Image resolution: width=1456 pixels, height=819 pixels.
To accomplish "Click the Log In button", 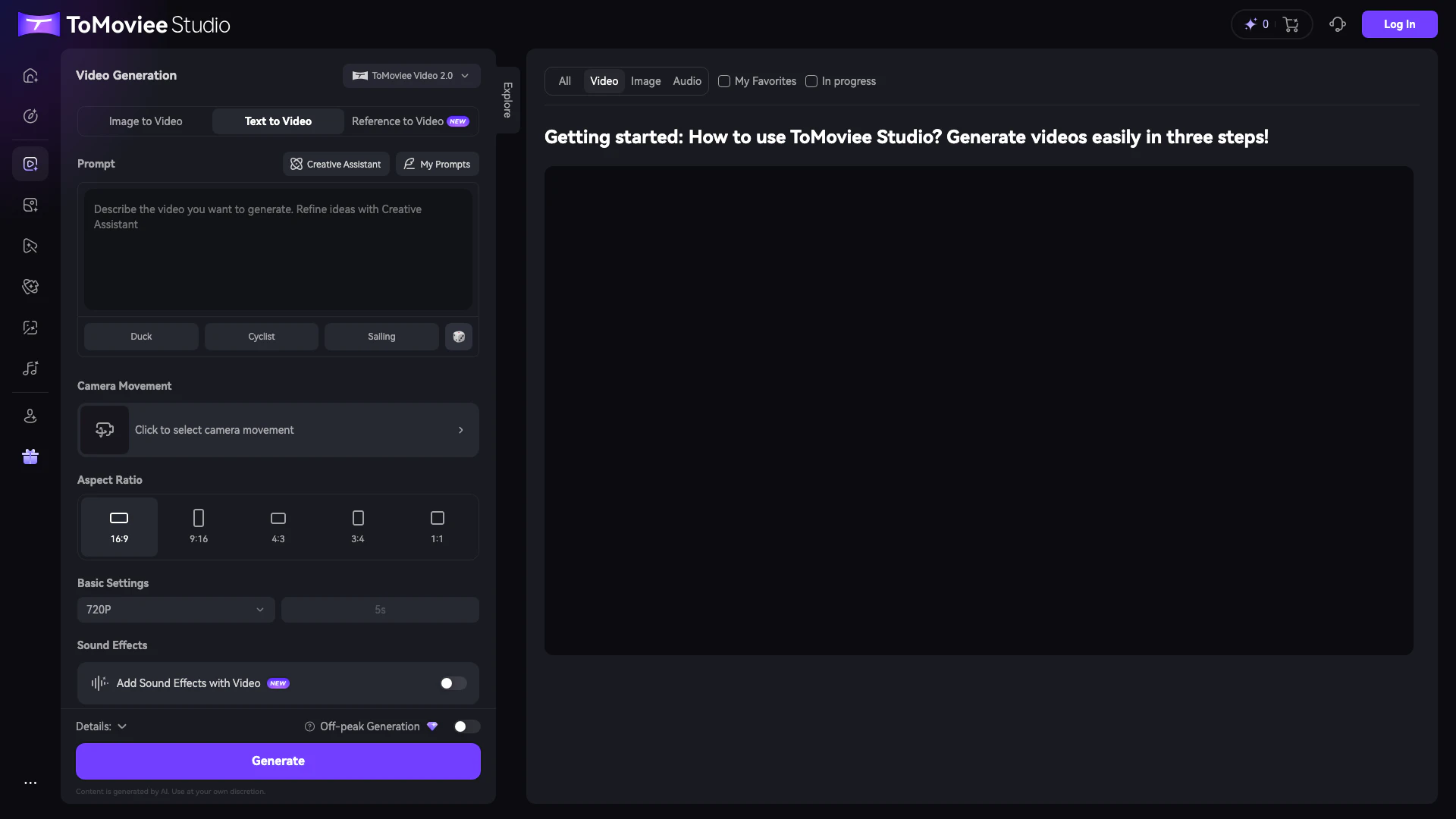I will pyautogui.click(x=1398, y=24).
